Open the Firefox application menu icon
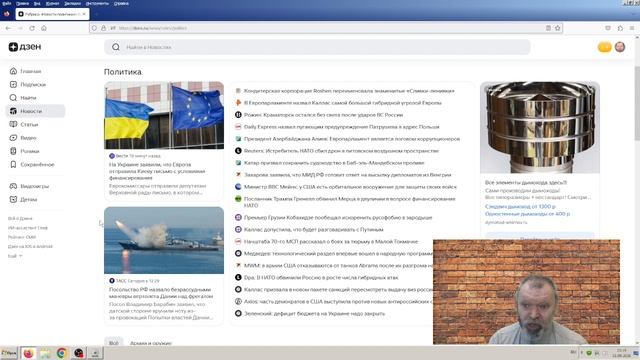 tap(632, 28)
